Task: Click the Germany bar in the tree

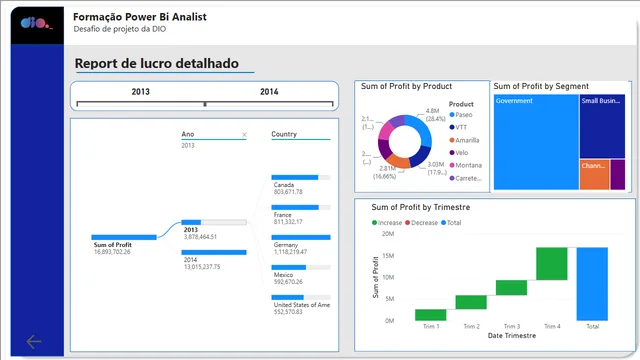Action: (x=301, y=237)
